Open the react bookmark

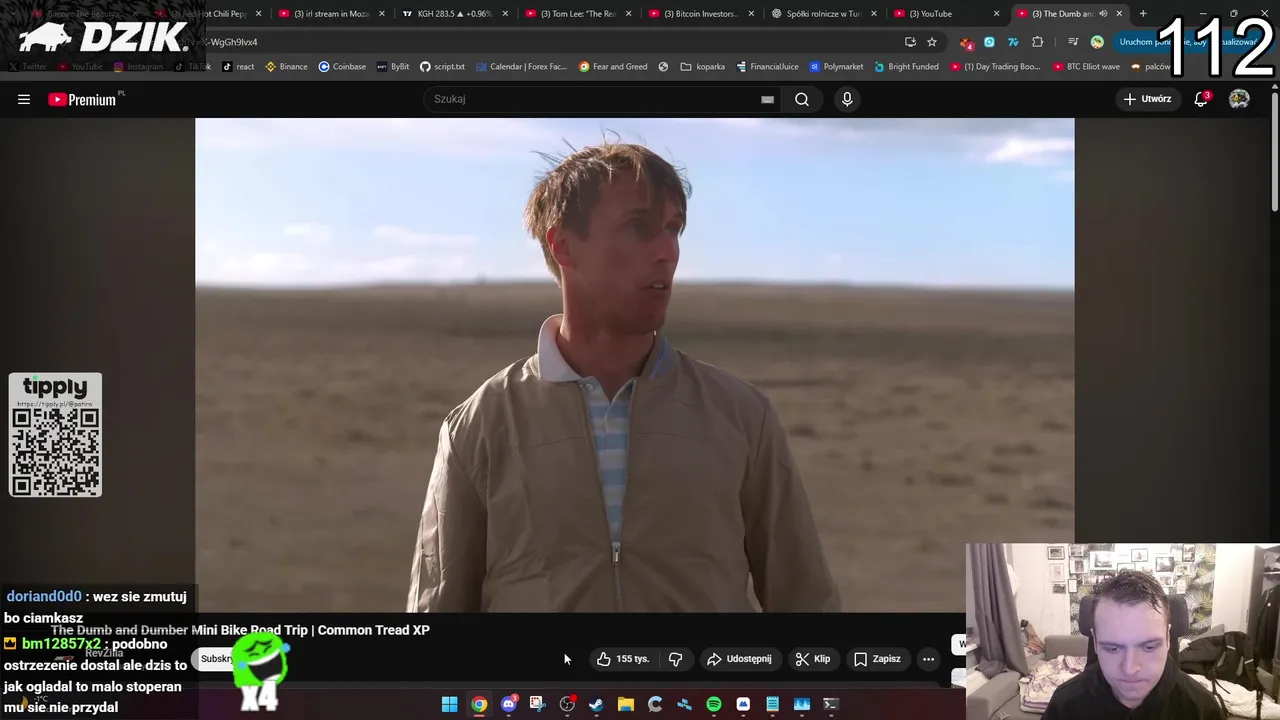[x=238, y=67]
